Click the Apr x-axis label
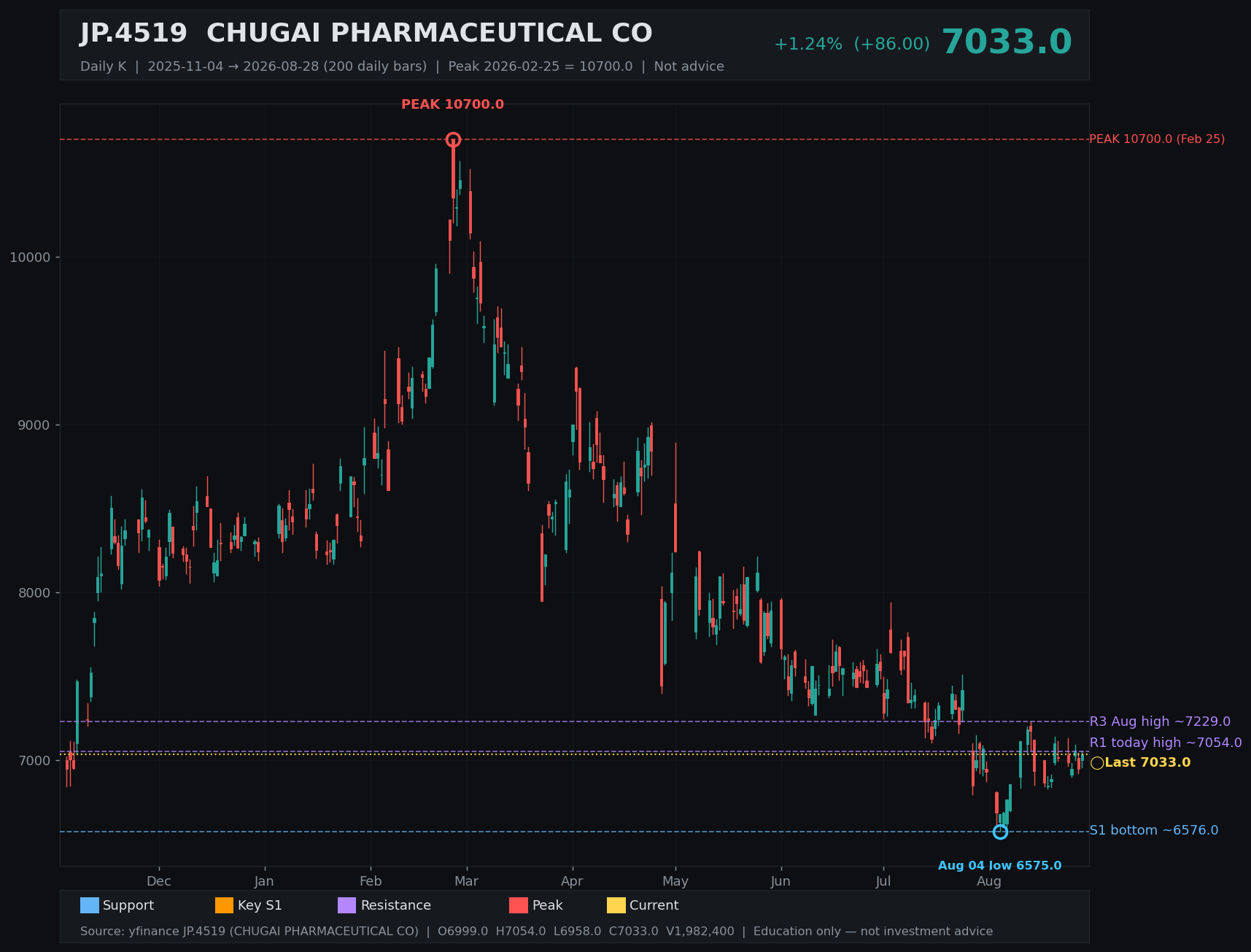The image size is (1251, 952). pyautogui.click(x=572, y=881)
